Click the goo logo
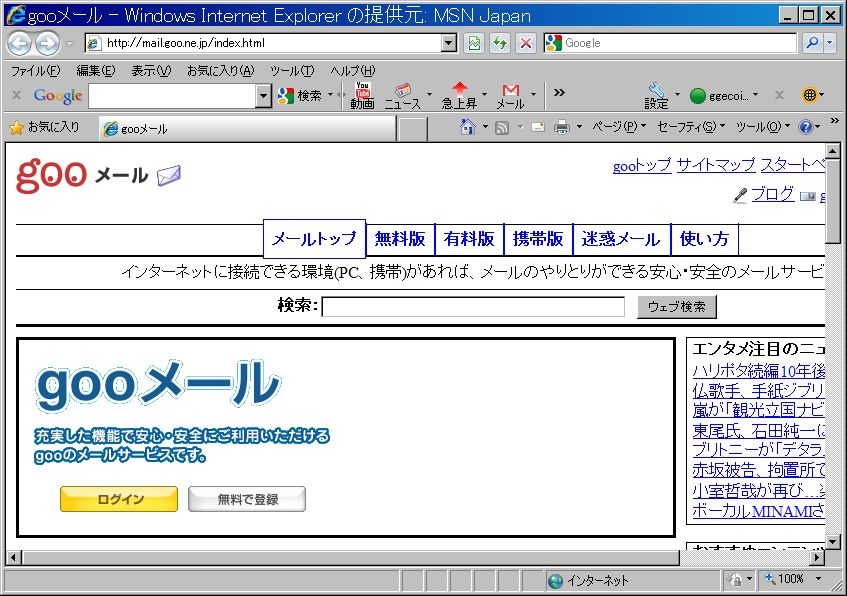This screenshot has height=596, width=847. point(51,174)
